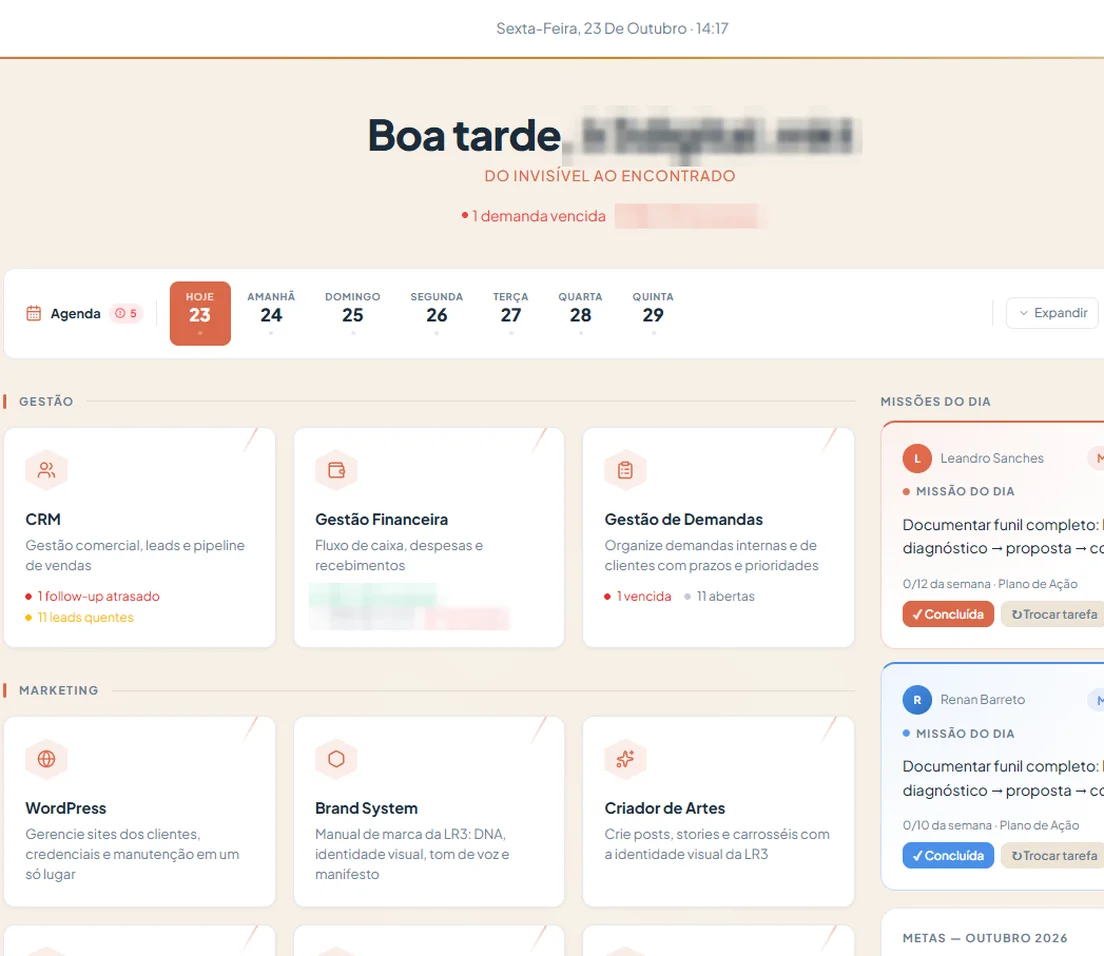Screen dimensions: 1104x956
Task: Click the 'Sexta-Feira, 23 De Outubro · 14:17' date text
Action: (613, 28)
